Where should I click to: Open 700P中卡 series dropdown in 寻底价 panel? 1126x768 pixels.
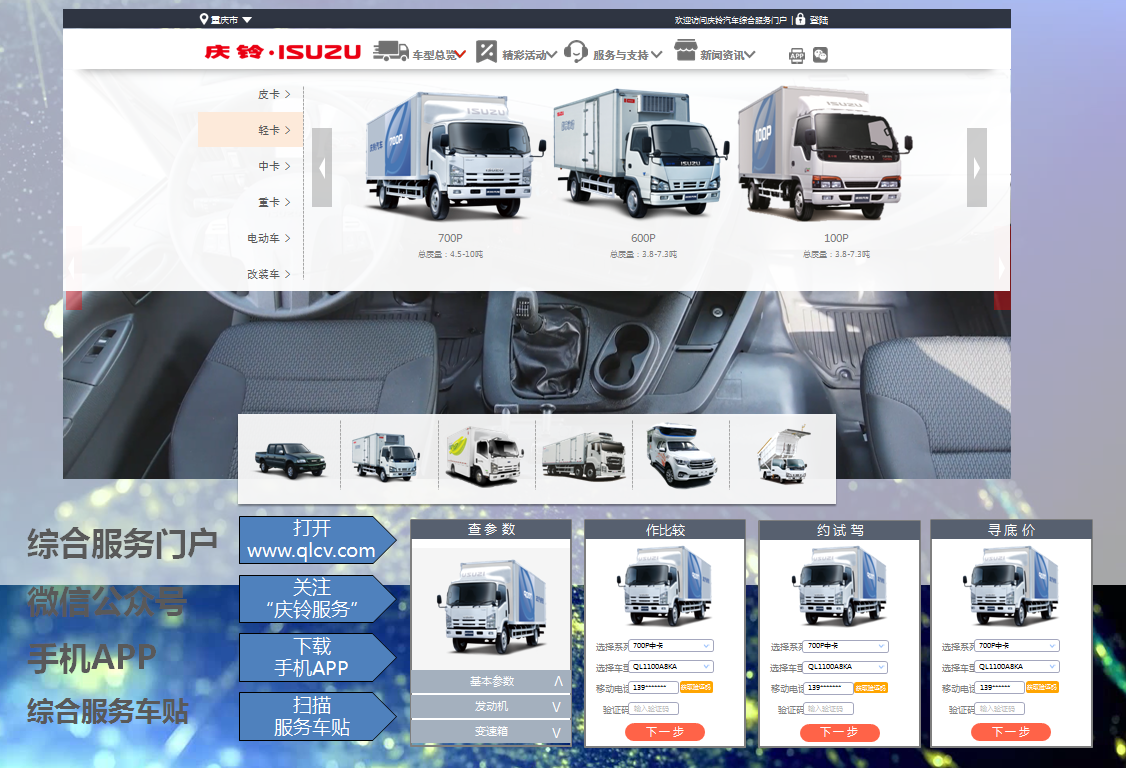click(1017, 646)
